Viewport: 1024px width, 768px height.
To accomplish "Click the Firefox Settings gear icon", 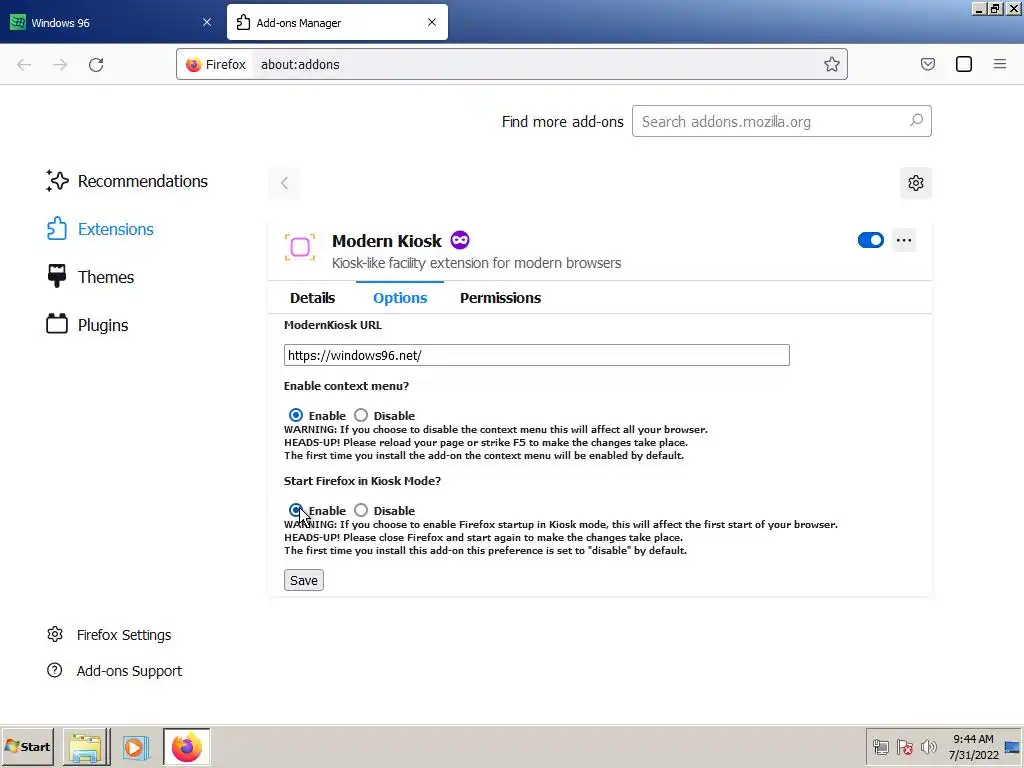I will [x=55, y=634].
